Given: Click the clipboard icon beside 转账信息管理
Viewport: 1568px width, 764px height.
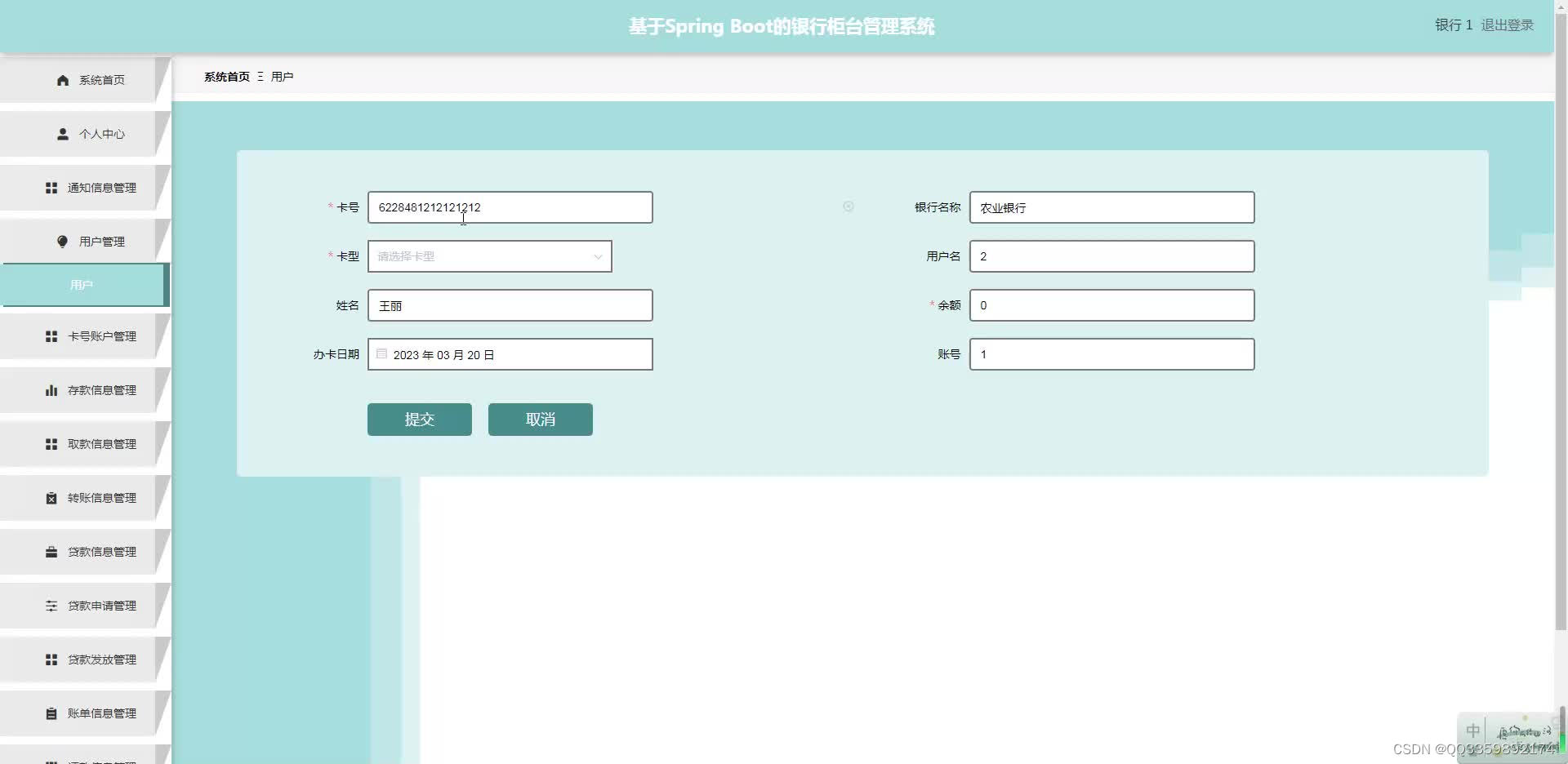Looking at the screenshot, I should pyautogui.click(x=51, y=498).
